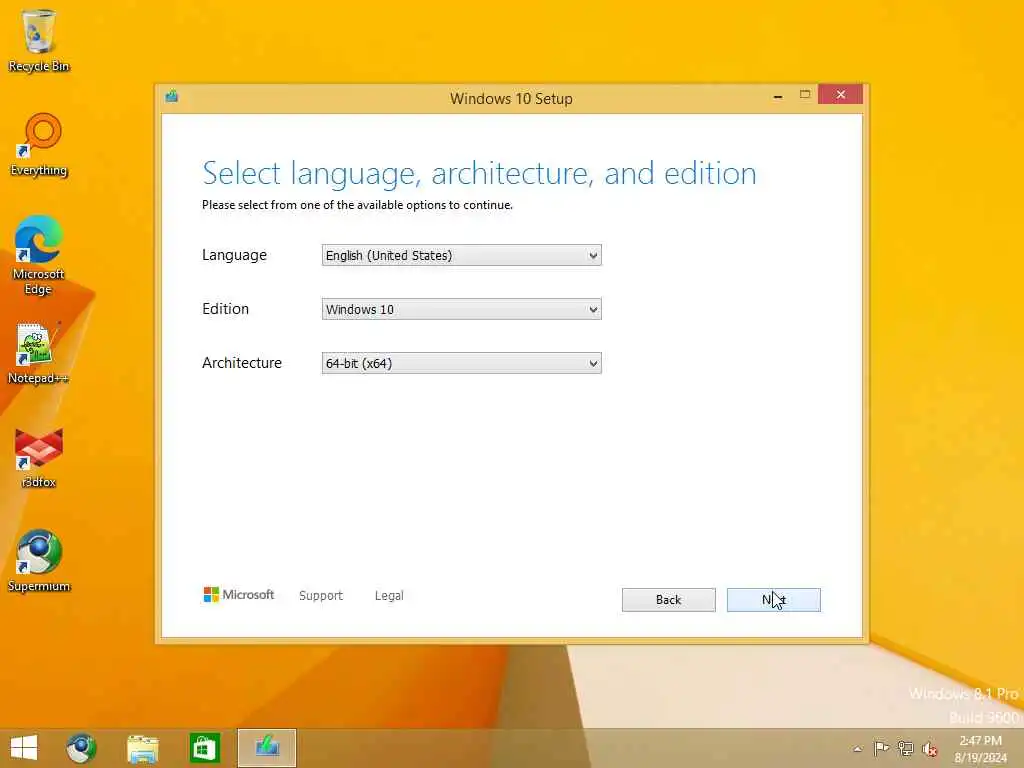Screen dimensions: 1024x768
Task: Click the Windows 10 Setup taskbar icon
Action: point(266,748)
